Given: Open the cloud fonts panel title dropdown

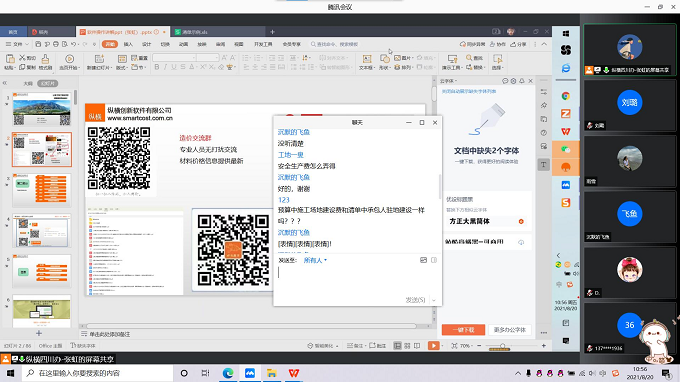Looking at the screenshot, I should 448,81.
